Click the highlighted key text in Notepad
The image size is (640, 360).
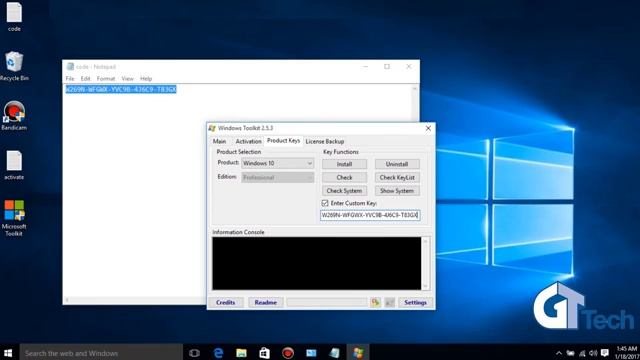click(x=121, y=89)
